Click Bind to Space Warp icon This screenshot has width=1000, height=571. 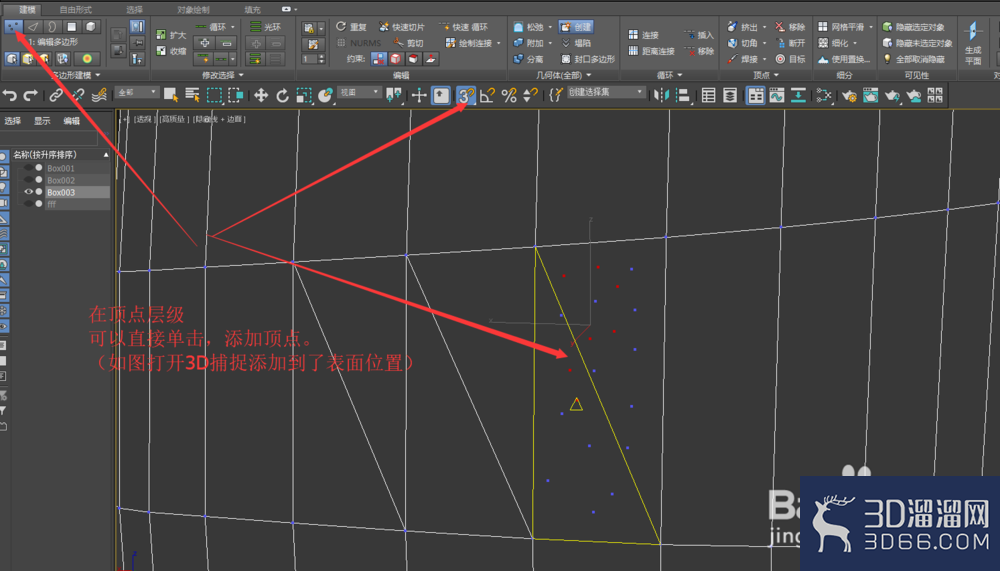click(x=99, y=96)
